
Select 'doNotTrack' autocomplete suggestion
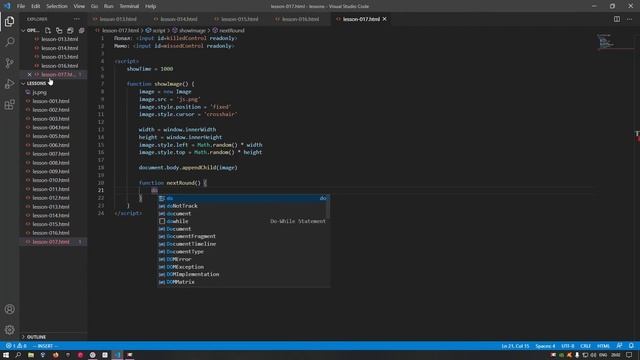243,206
